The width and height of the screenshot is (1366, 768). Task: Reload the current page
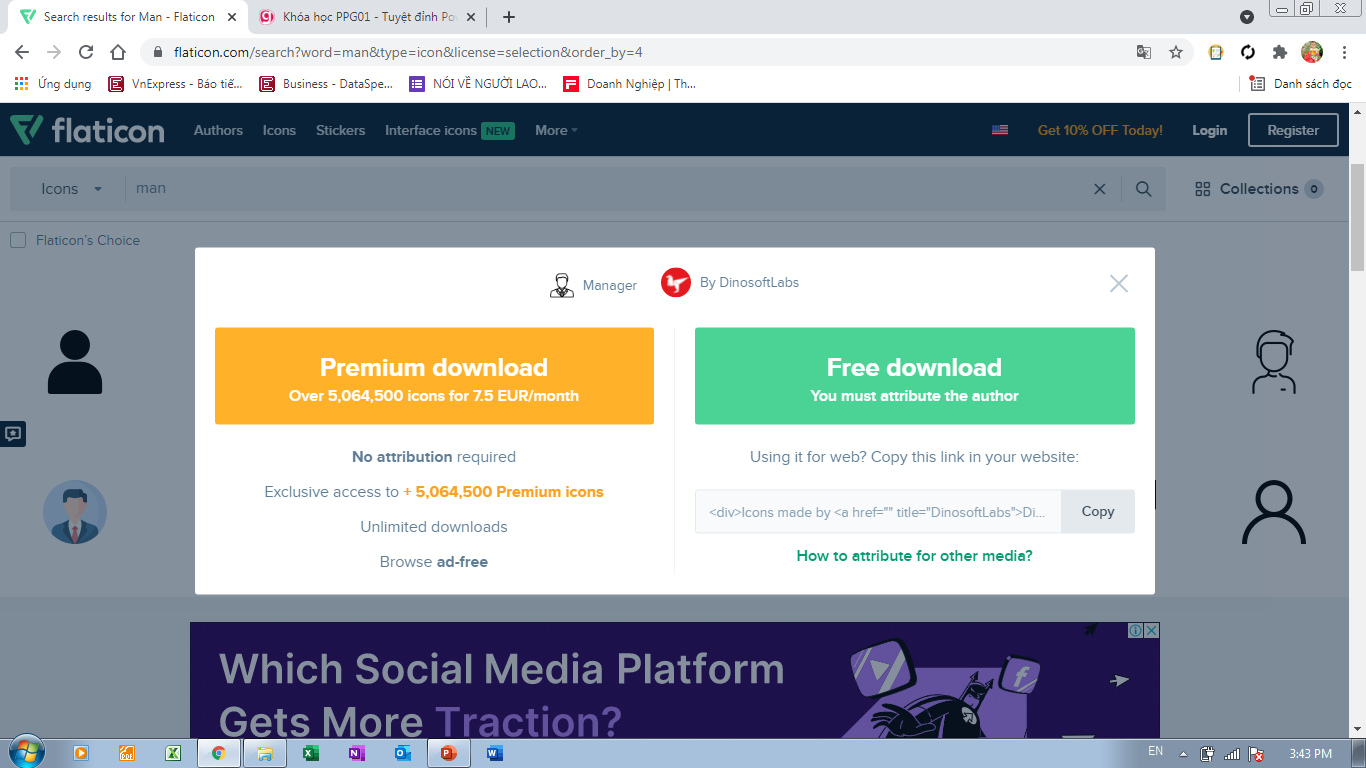(x=86, y=52)
